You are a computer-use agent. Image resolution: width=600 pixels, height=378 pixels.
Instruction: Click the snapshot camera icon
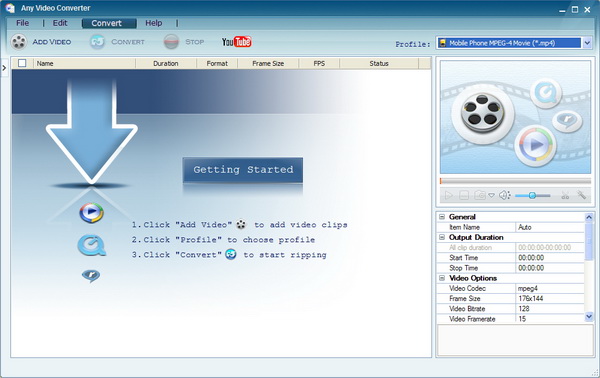pos(480,196)
